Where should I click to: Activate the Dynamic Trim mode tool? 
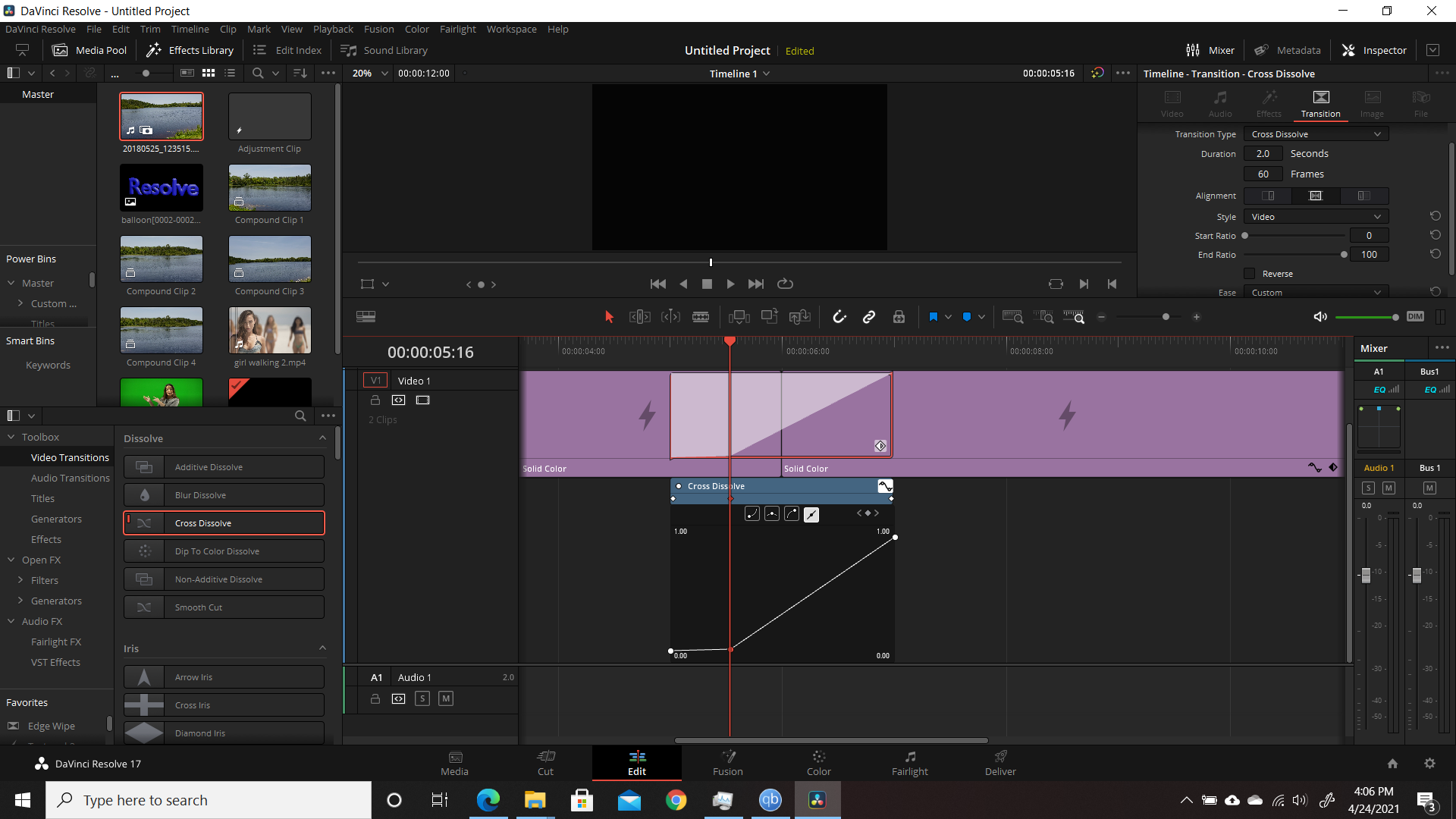670,317
